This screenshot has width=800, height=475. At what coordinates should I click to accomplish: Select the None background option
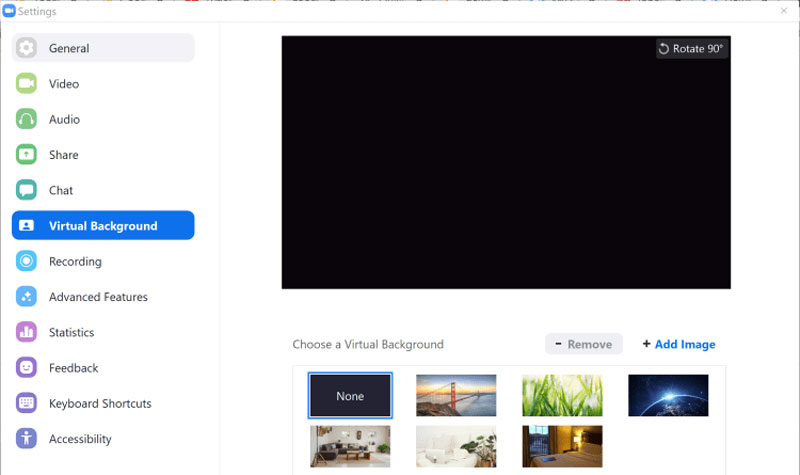point(350,396)
